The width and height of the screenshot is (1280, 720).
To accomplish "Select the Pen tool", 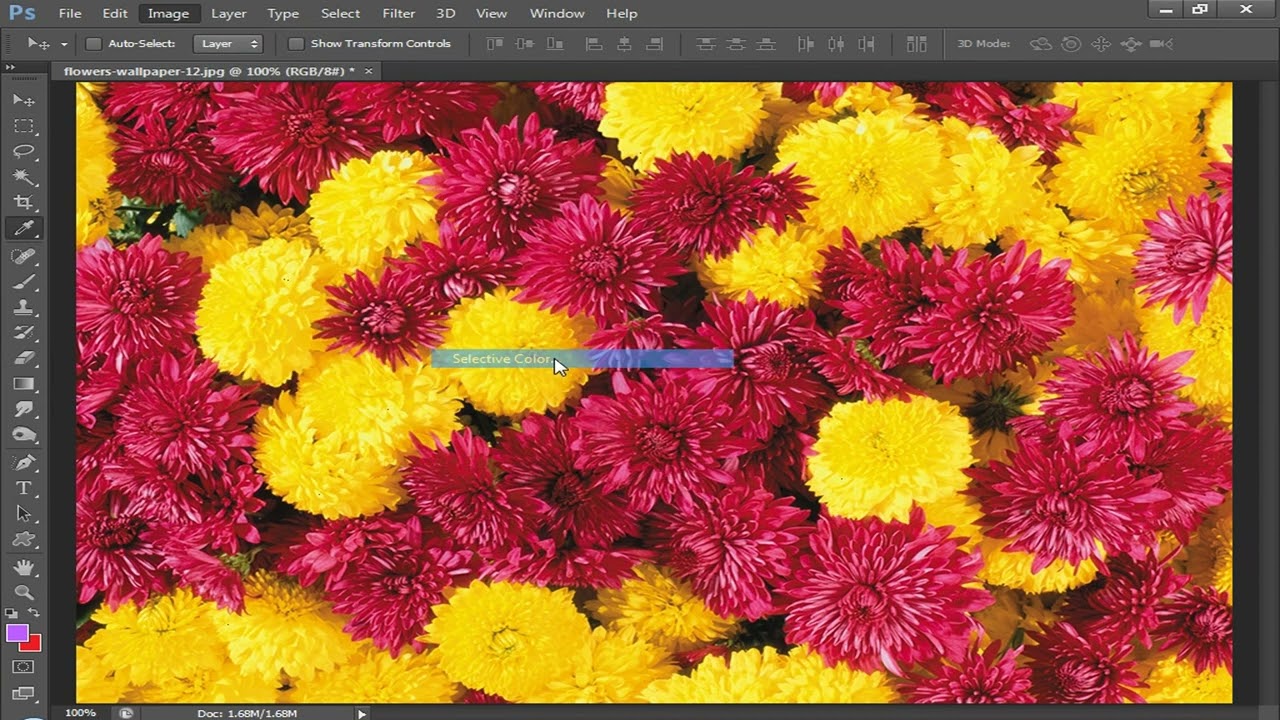I will point(23,463).
